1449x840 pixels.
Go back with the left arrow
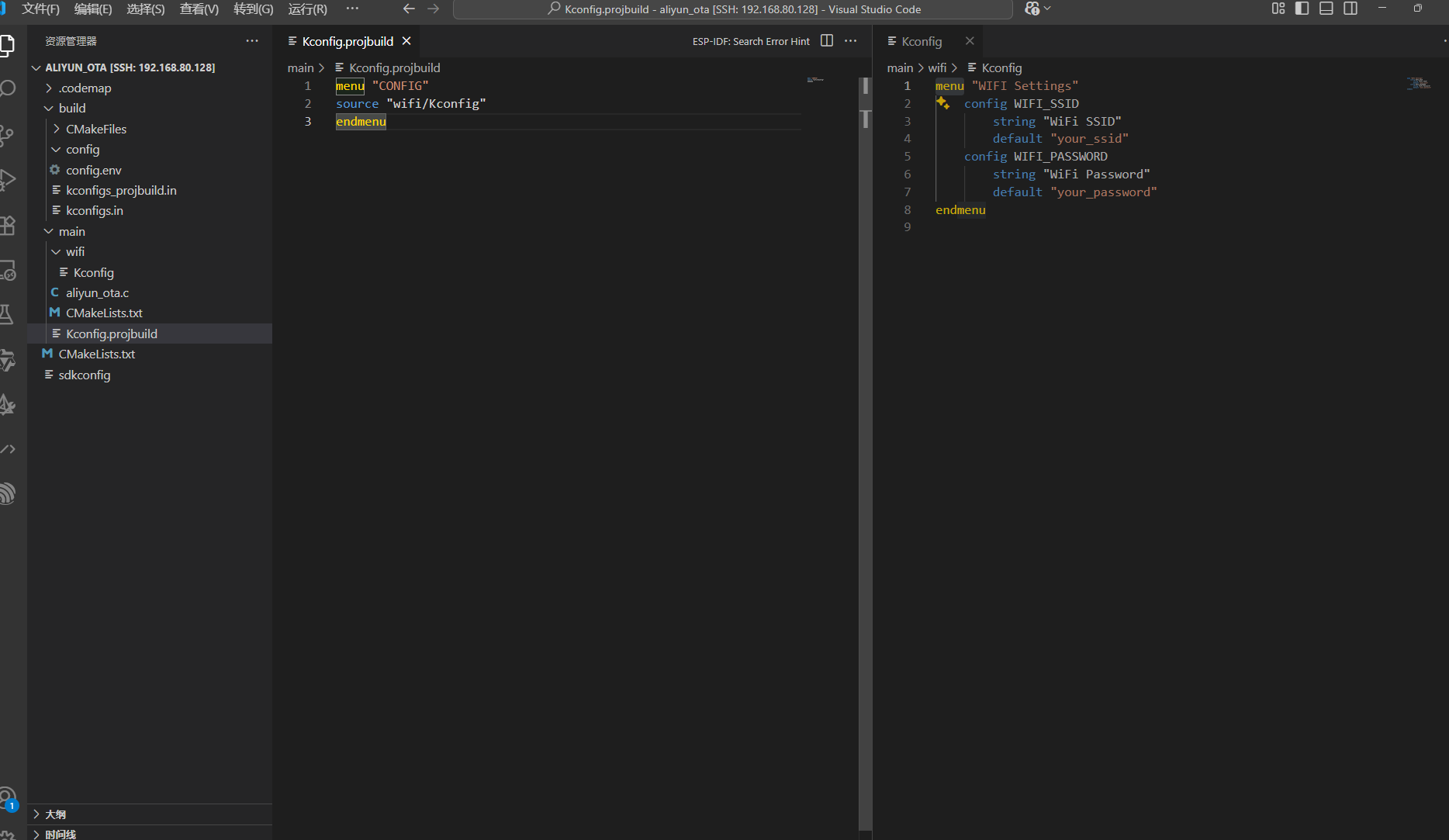409,9
